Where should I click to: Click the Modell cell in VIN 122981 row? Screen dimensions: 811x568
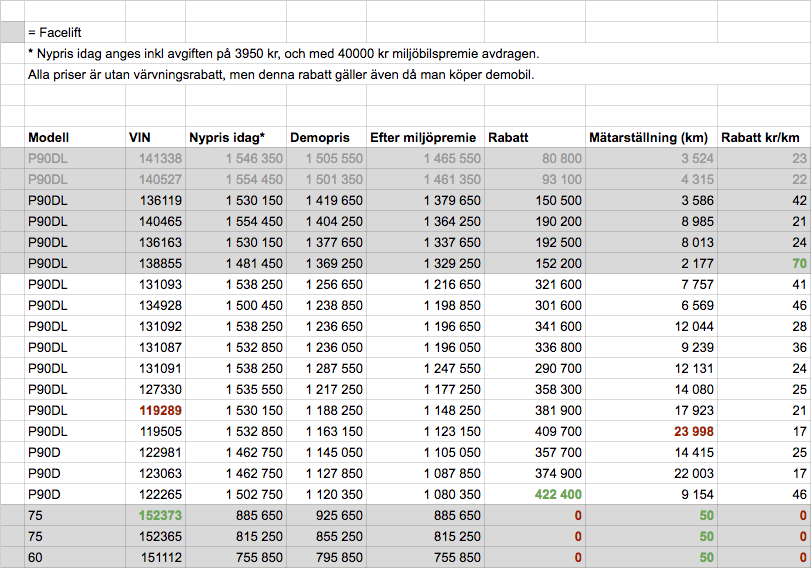coord(74,452)
